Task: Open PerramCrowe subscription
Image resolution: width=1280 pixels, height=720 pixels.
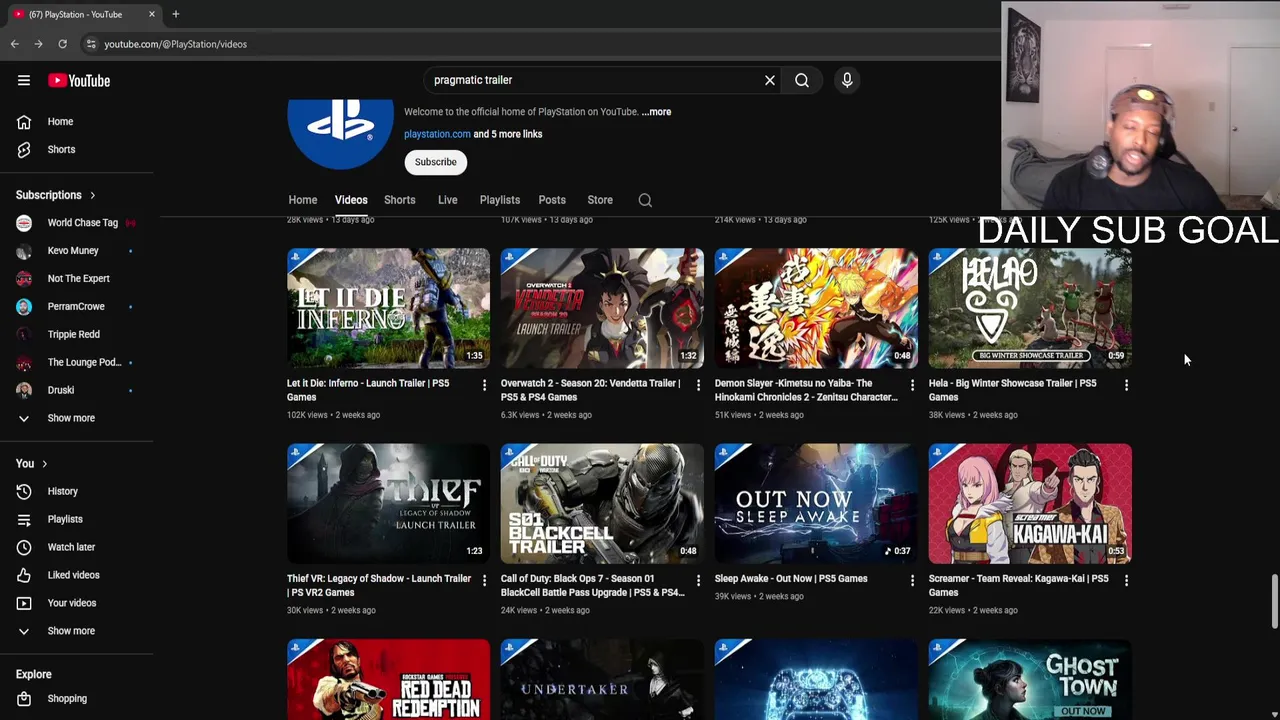Action: tap(77, 307)
